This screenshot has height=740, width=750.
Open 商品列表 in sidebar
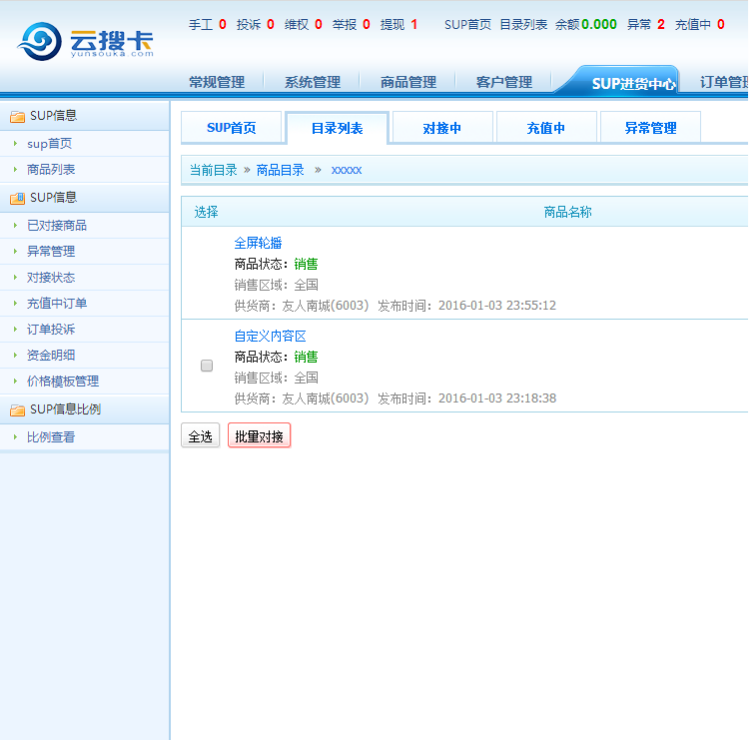(51, 169)
